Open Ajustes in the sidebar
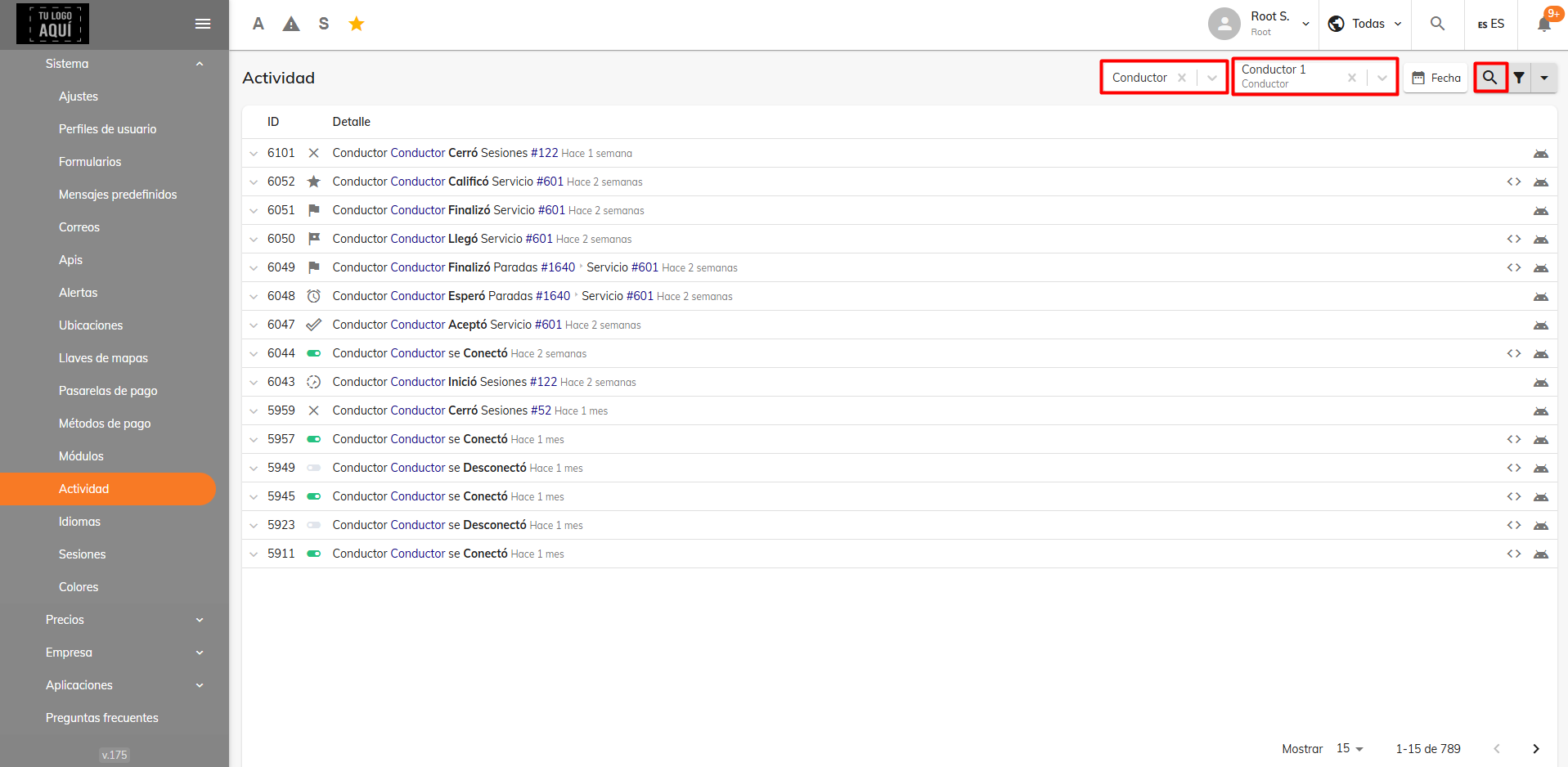The height and width of the screenshot is (767, 1568). tap(79, 96)
